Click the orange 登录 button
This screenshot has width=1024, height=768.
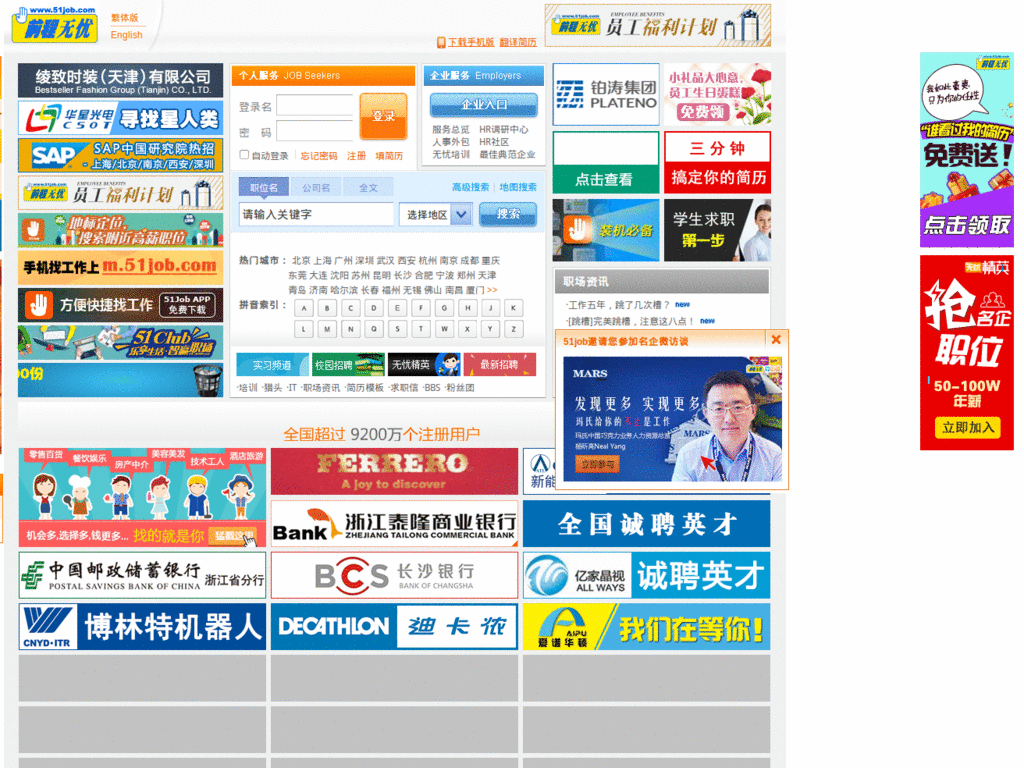[383, 116]
